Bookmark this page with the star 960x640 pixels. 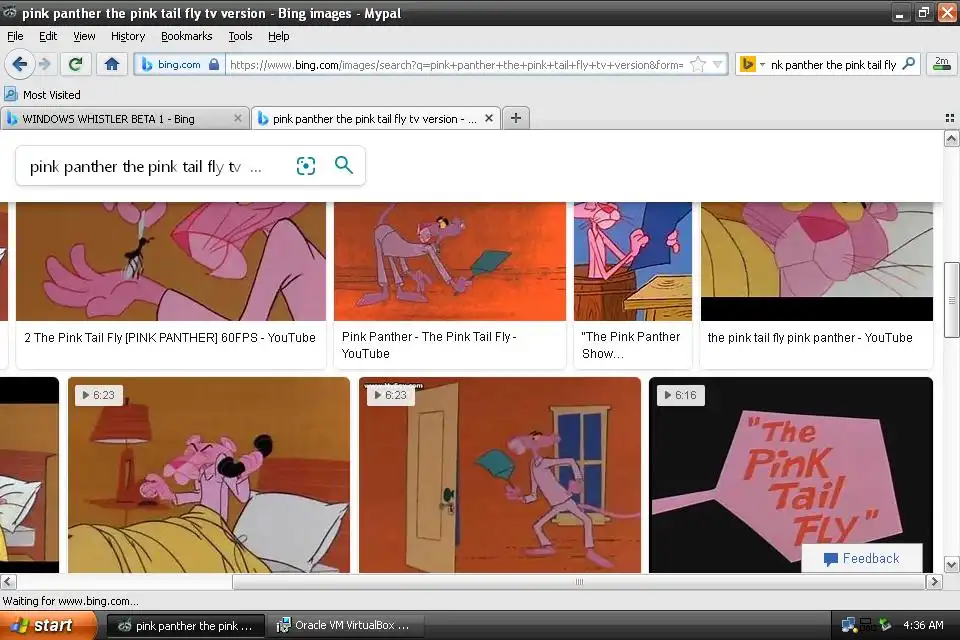(697, 64)
